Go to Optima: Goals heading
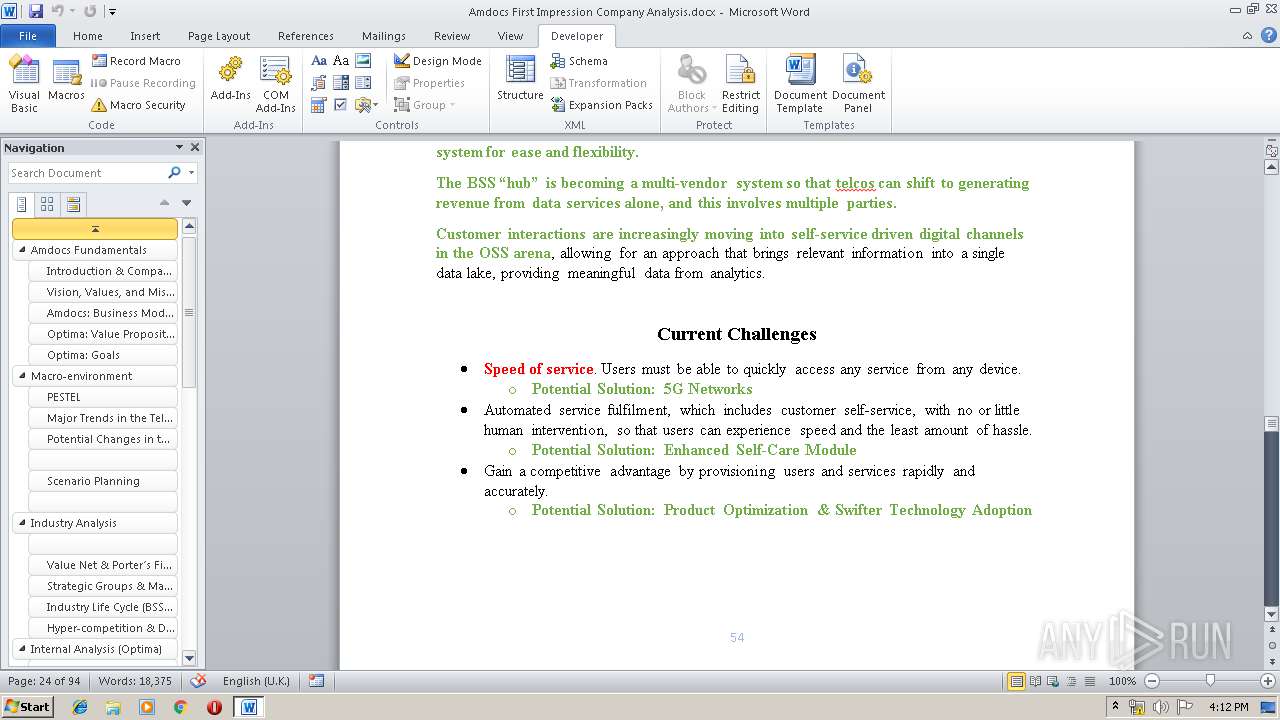Image resolution: width=1280 pixels, height=720 pixels. pos(103,355)
